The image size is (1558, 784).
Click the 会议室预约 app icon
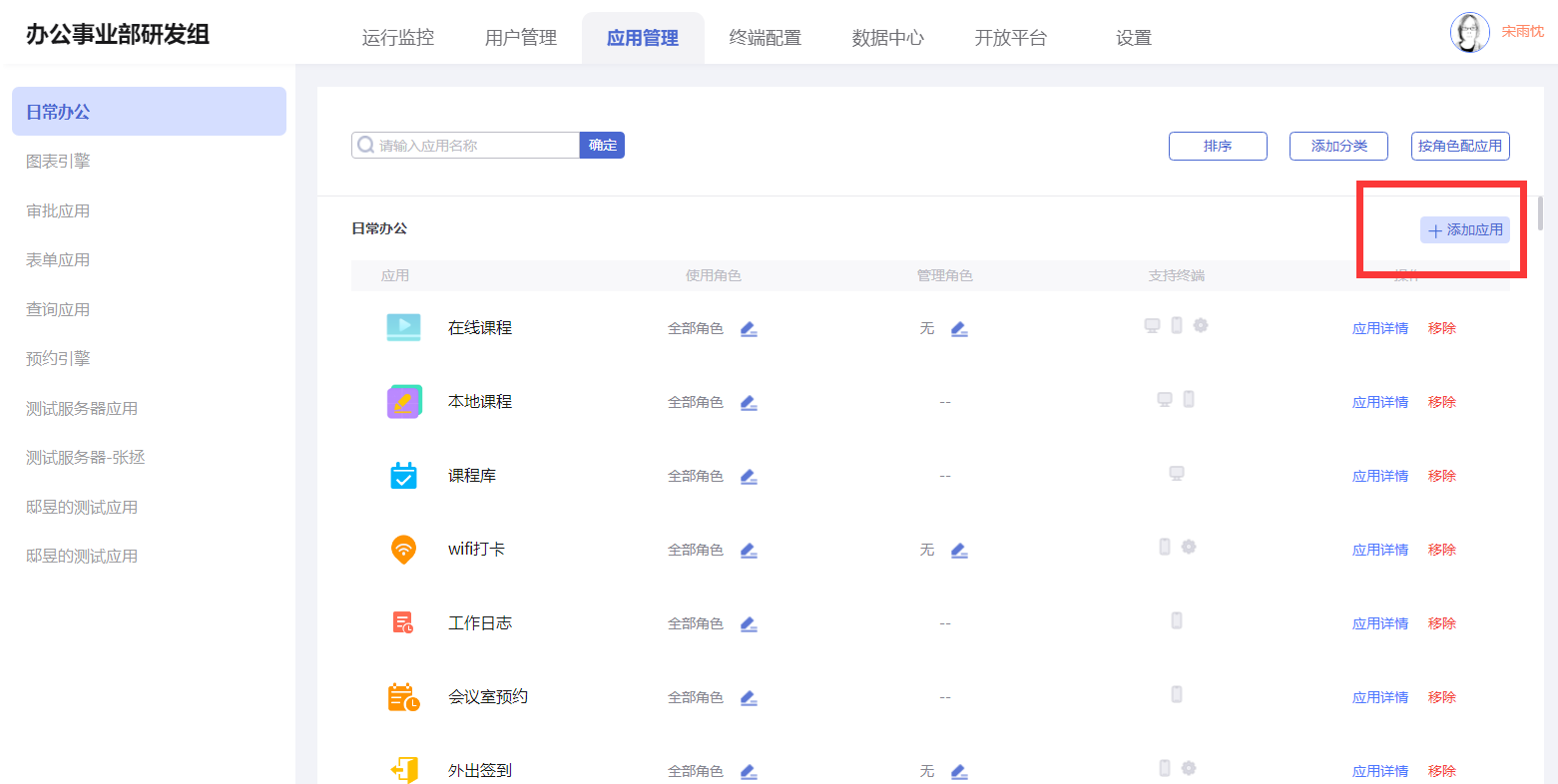pos(403,697)
